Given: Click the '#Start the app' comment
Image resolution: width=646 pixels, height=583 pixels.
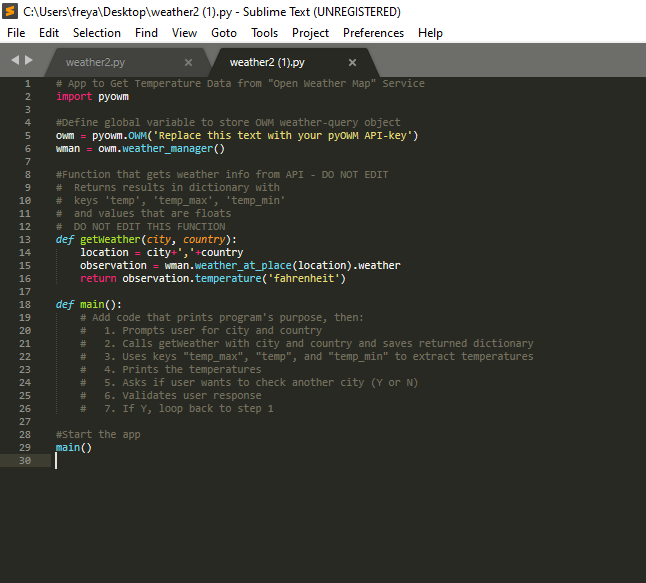Looking at the screenshot, I should coord(98,435).
